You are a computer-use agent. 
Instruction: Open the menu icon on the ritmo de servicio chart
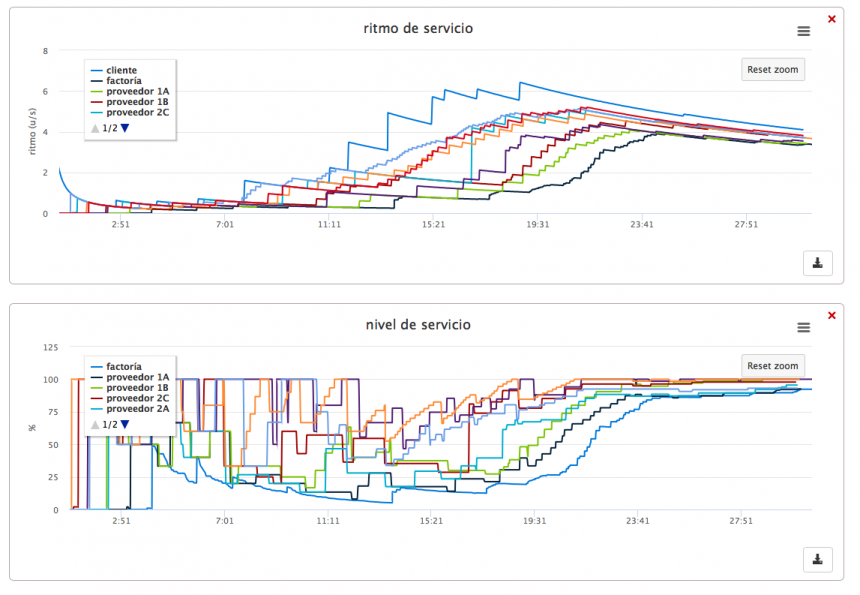coord(803,31)
